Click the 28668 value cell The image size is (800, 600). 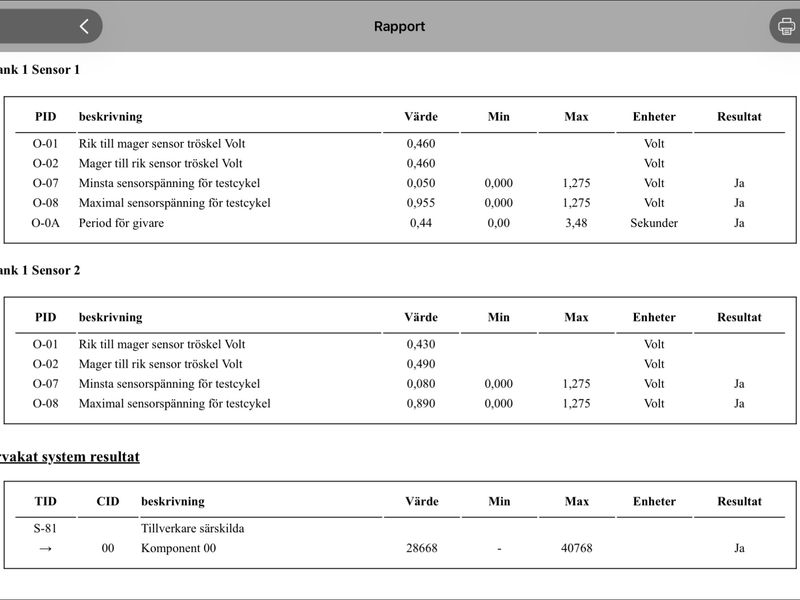[x=422, y=548]
